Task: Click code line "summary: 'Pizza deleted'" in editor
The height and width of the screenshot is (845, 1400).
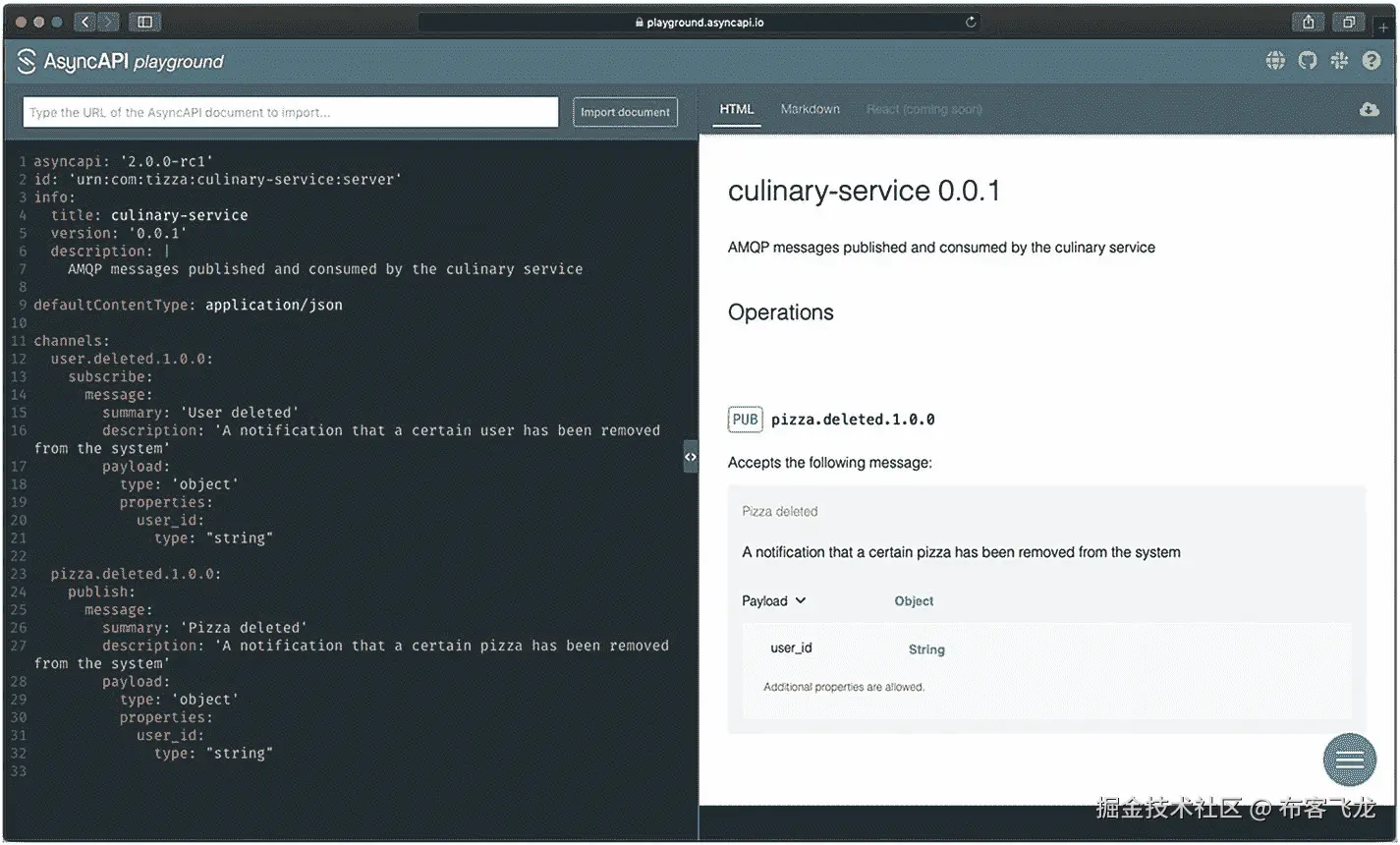Action: 204,628
